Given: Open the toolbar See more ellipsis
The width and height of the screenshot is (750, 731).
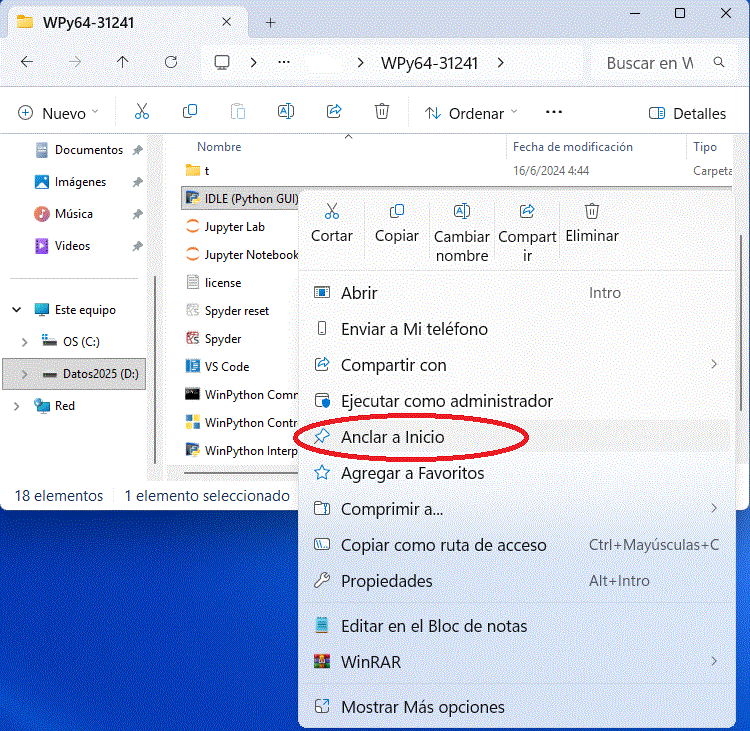Looking at the screenshot, I should pyautogui.click(x=553, y=112).
